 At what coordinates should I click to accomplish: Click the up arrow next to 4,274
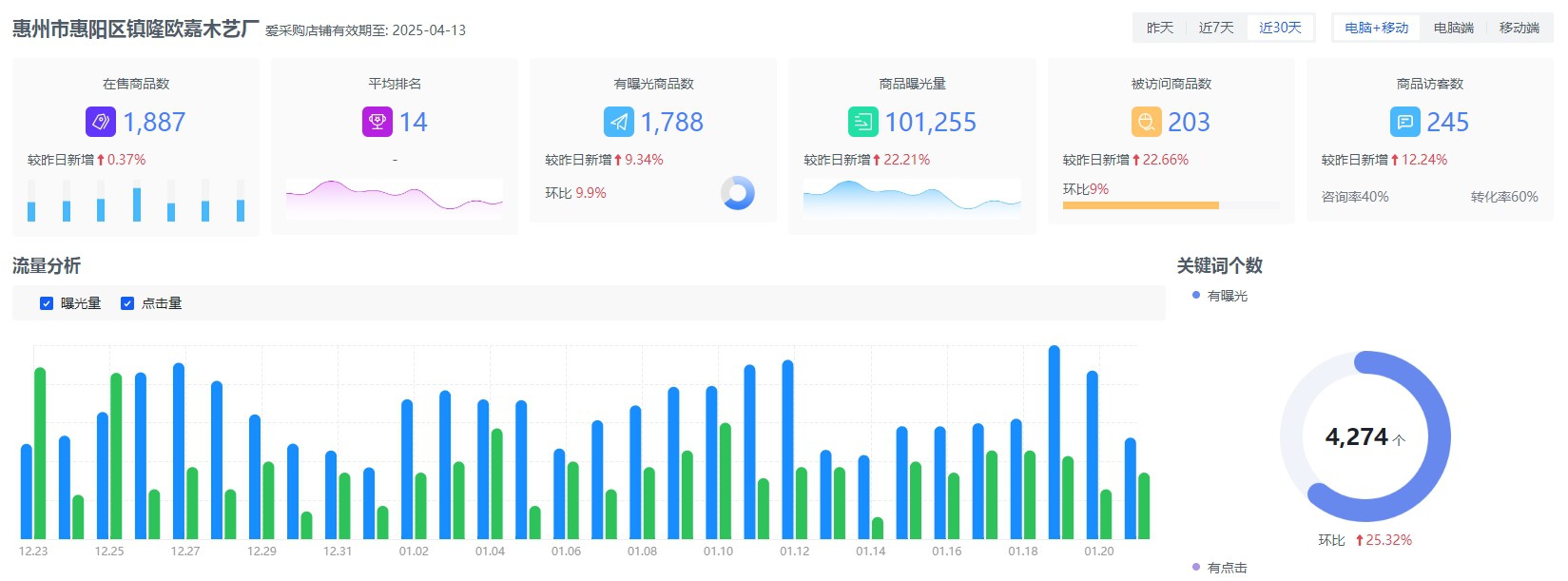pos(1399,439)
